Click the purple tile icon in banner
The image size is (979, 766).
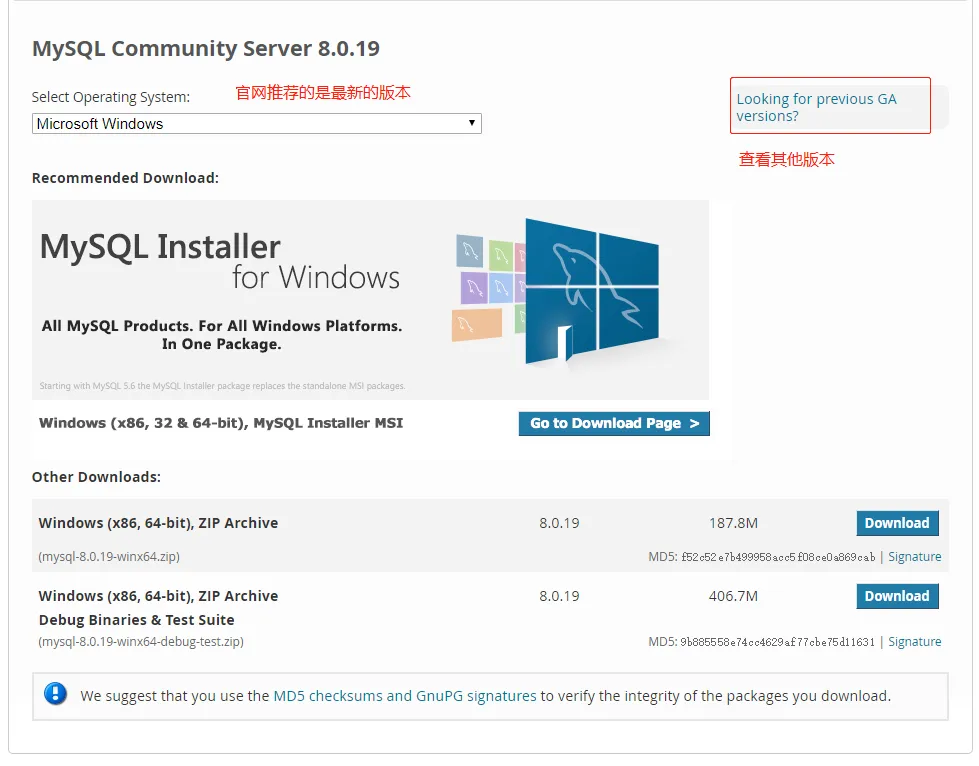474,287
